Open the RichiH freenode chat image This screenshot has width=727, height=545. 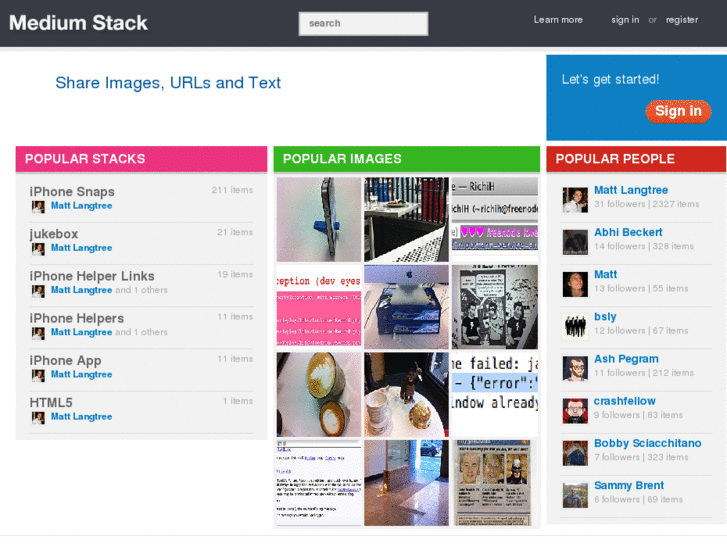494,219
